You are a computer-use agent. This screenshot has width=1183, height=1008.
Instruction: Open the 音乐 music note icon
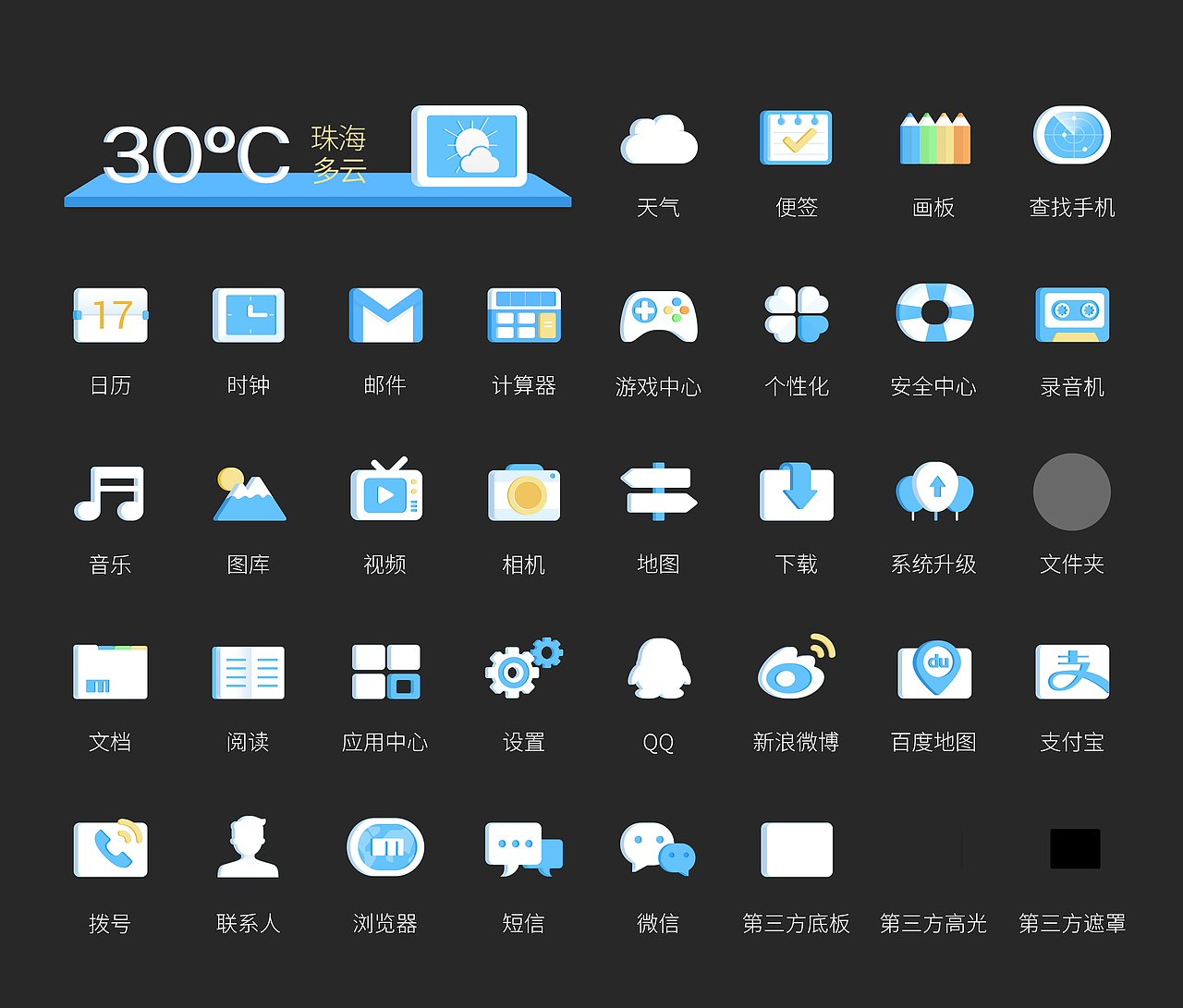110,493
